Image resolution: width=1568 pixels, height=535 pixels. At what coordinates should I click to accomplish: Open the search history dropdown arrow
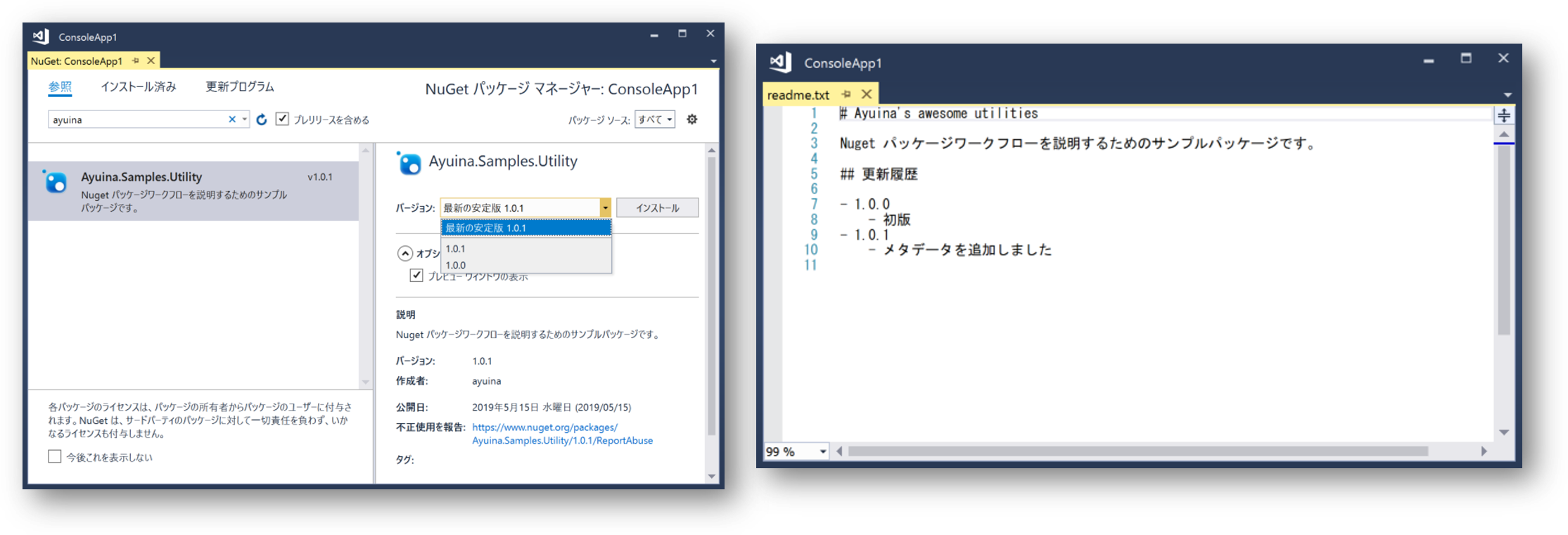coord(244,120)
